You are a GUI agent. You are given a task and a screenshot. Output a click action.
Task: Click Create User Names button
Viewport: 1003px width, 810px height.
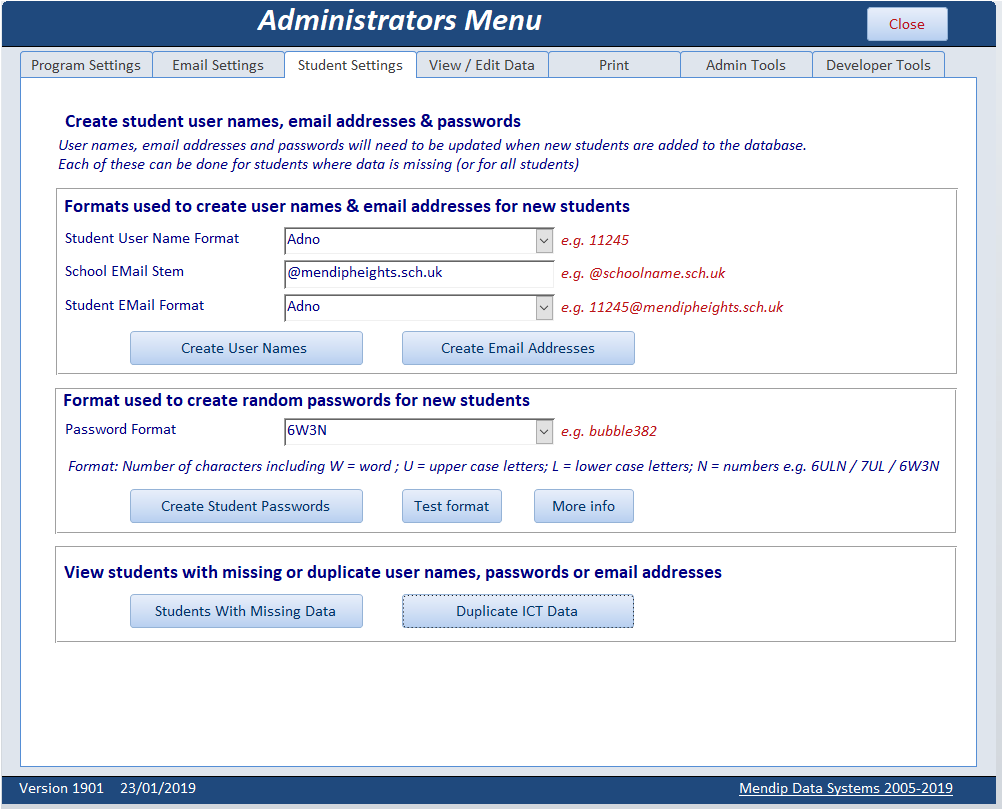click(246, 348)
